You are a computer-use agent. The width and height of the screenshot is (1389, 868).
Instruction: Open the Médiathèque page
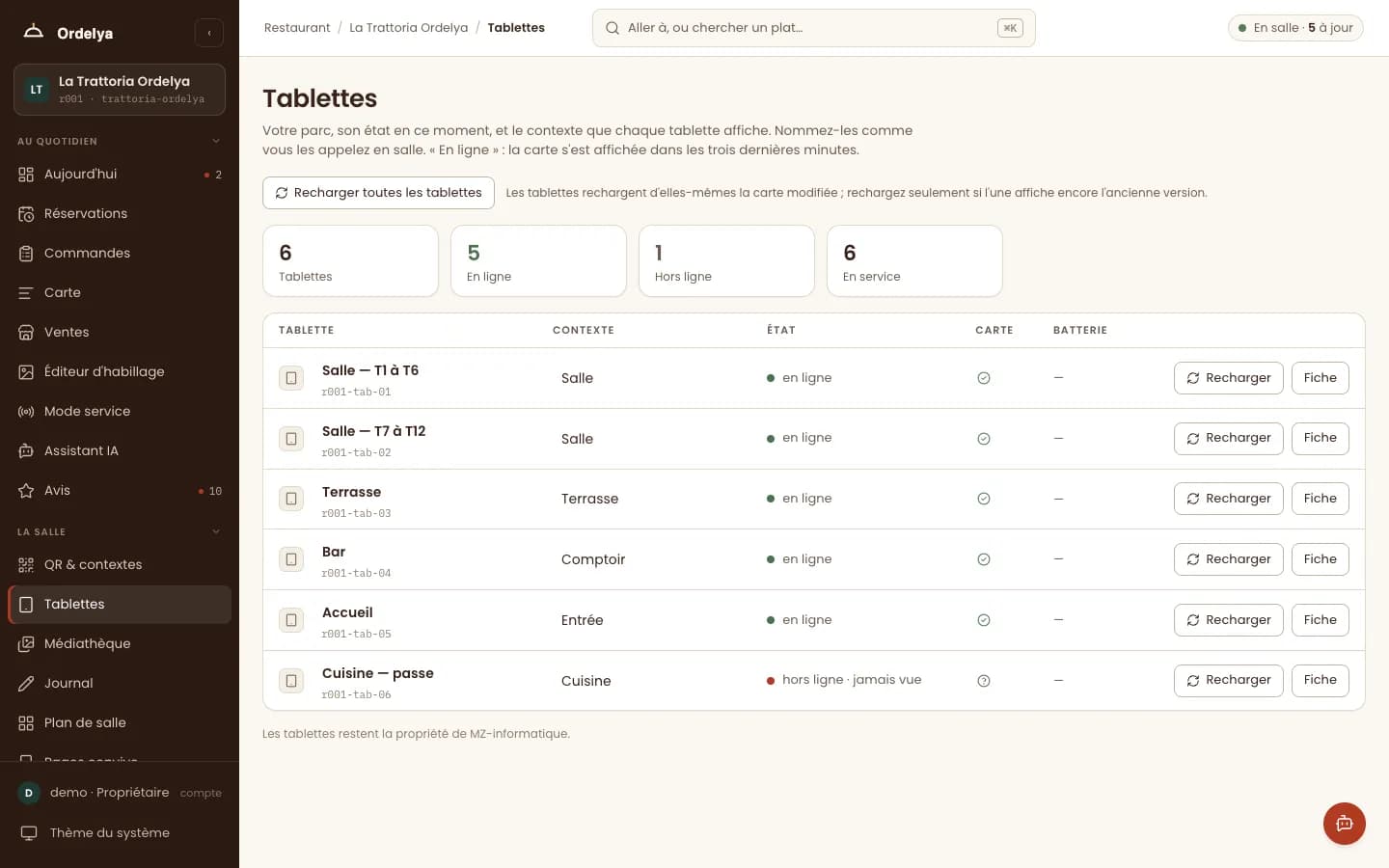pyautogui.click(x=120, y=644)
